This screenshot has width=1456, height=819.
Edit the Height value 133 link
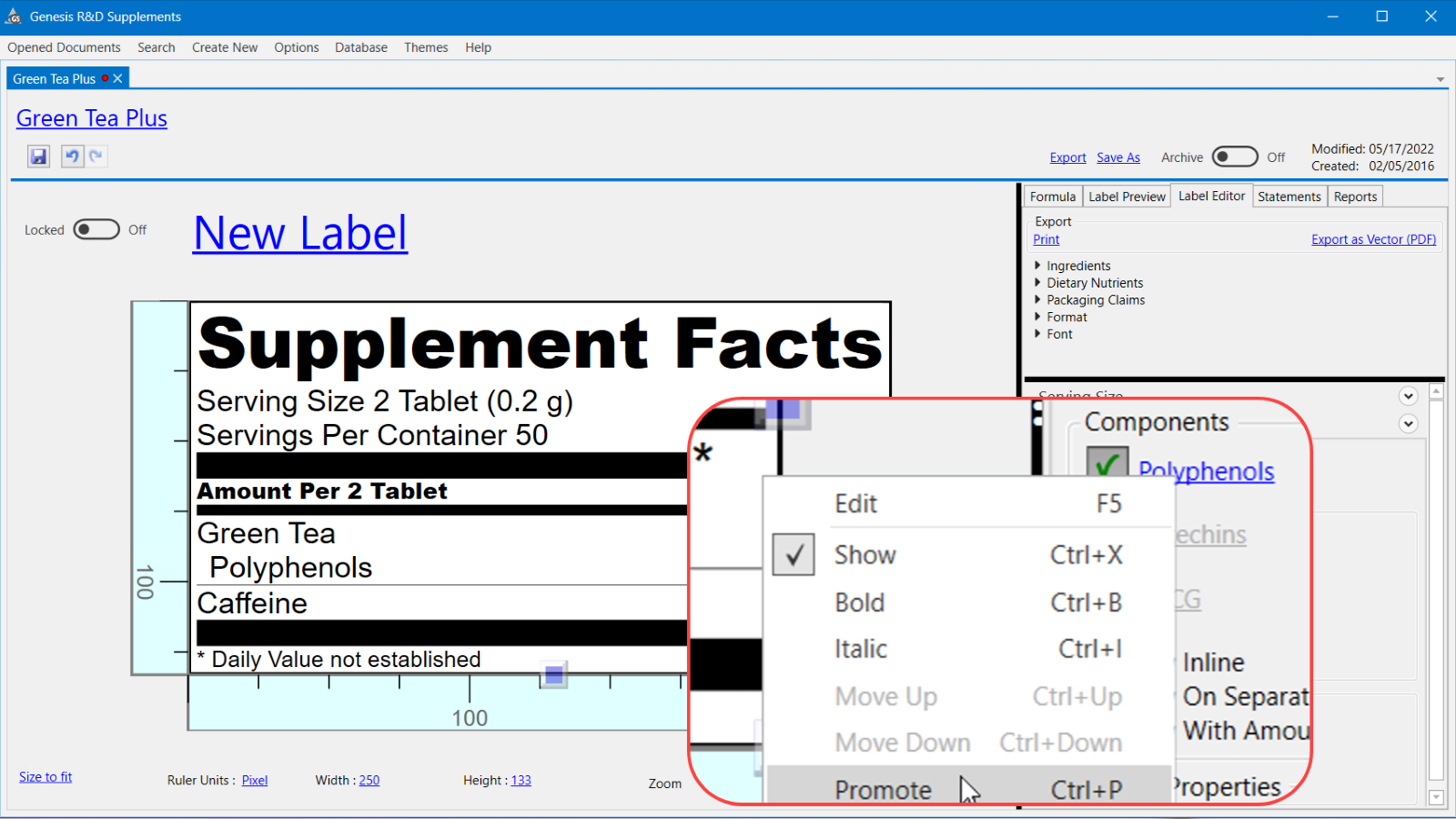[x=521, y=781]
